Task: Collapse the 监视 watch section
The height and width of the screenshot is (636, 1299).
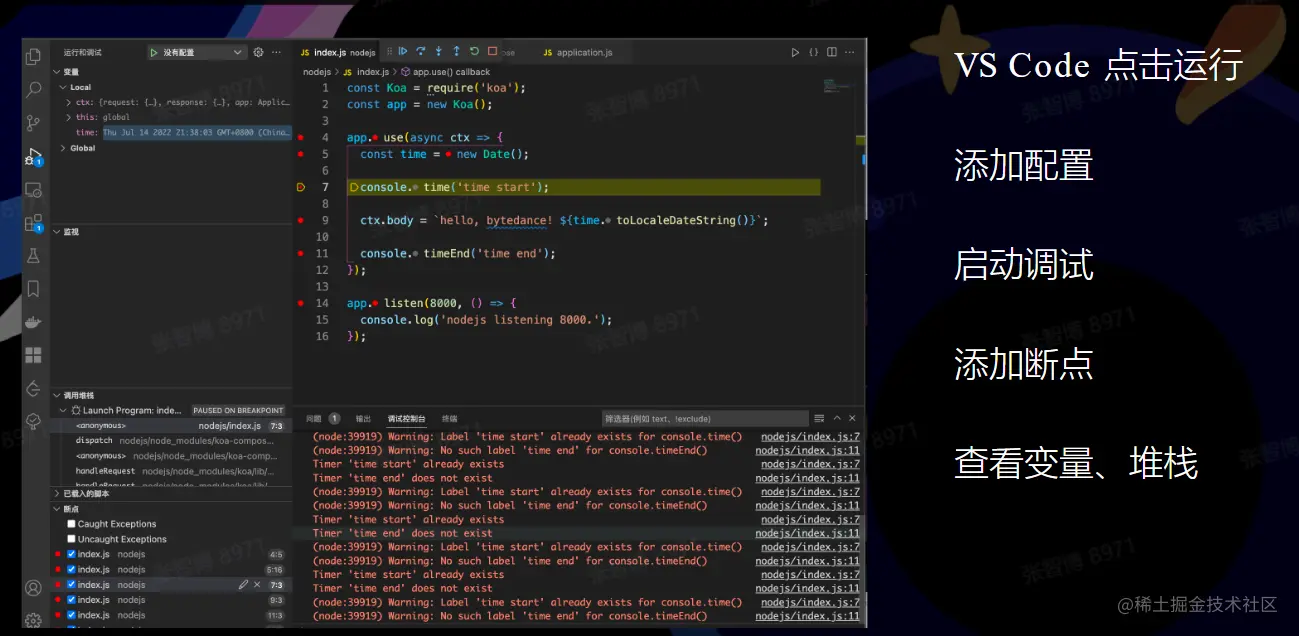Action: click(57, 232)
